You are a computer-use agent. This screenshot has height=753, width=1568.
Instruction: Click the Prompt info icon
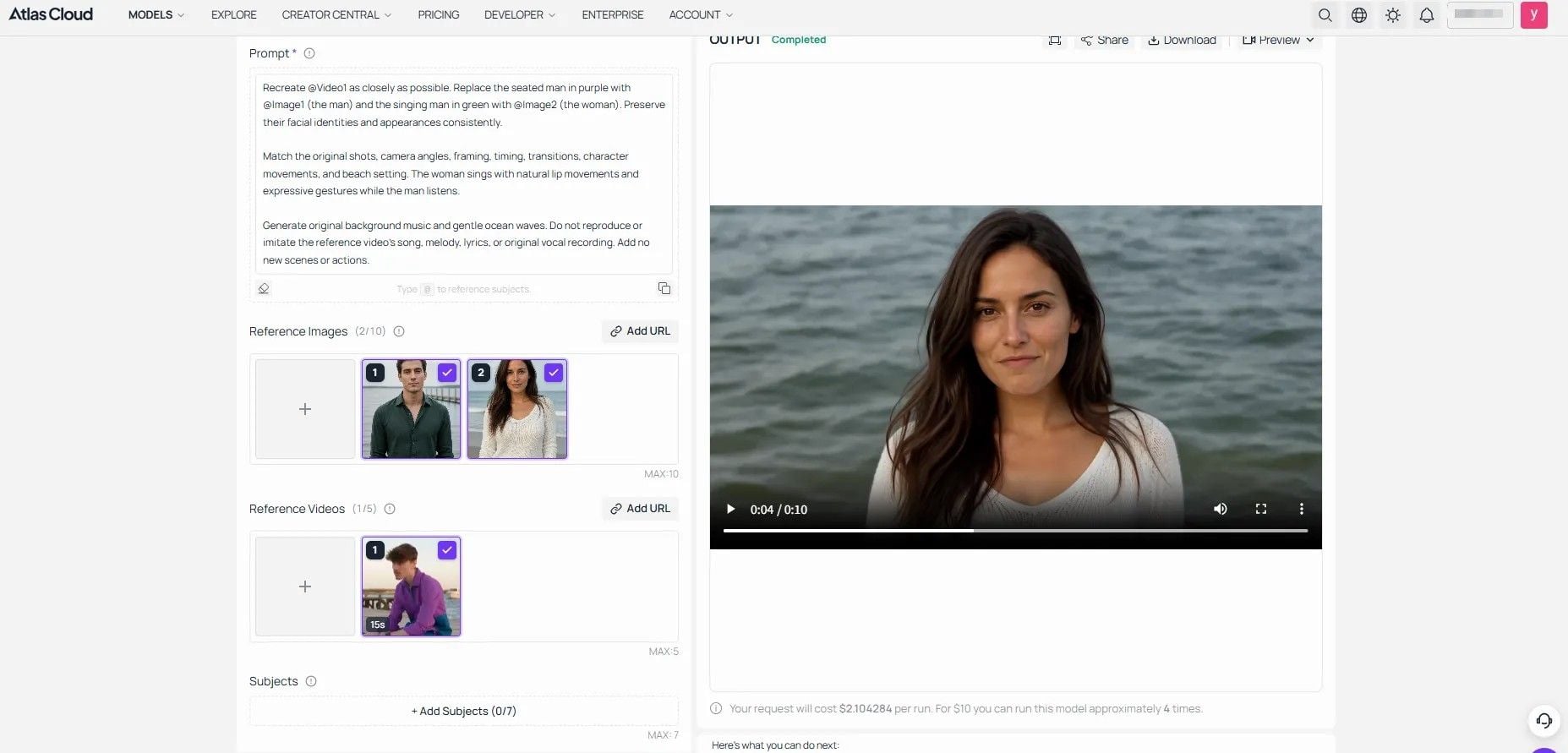(x=309, y=53)
